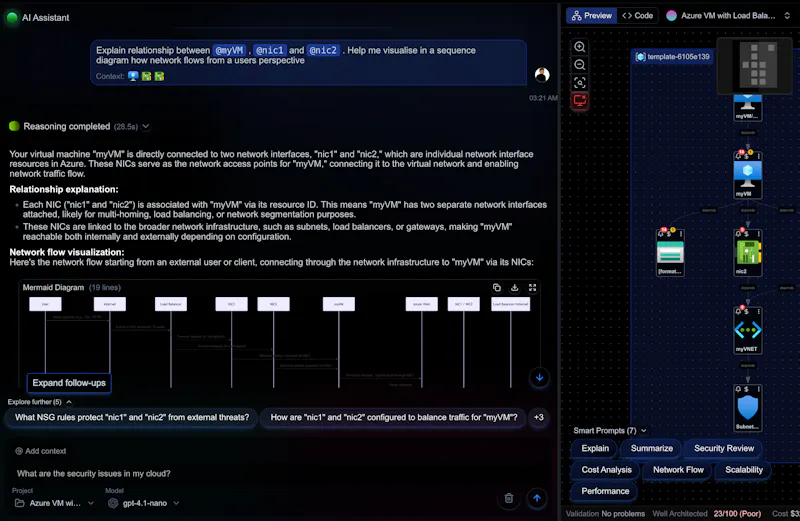Viewport: 800px width, 521px height.
Task: Click the bell alert icon on myVM node
Action: 738,156
